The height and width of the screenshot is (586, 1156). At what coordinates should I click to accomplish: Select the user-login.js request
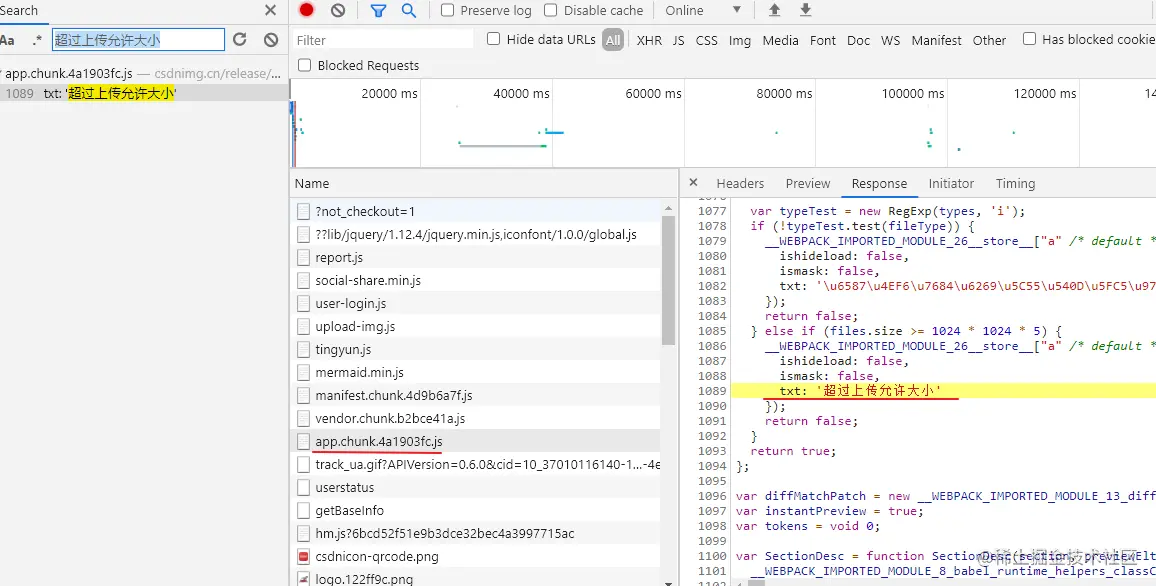coord(477,303)
